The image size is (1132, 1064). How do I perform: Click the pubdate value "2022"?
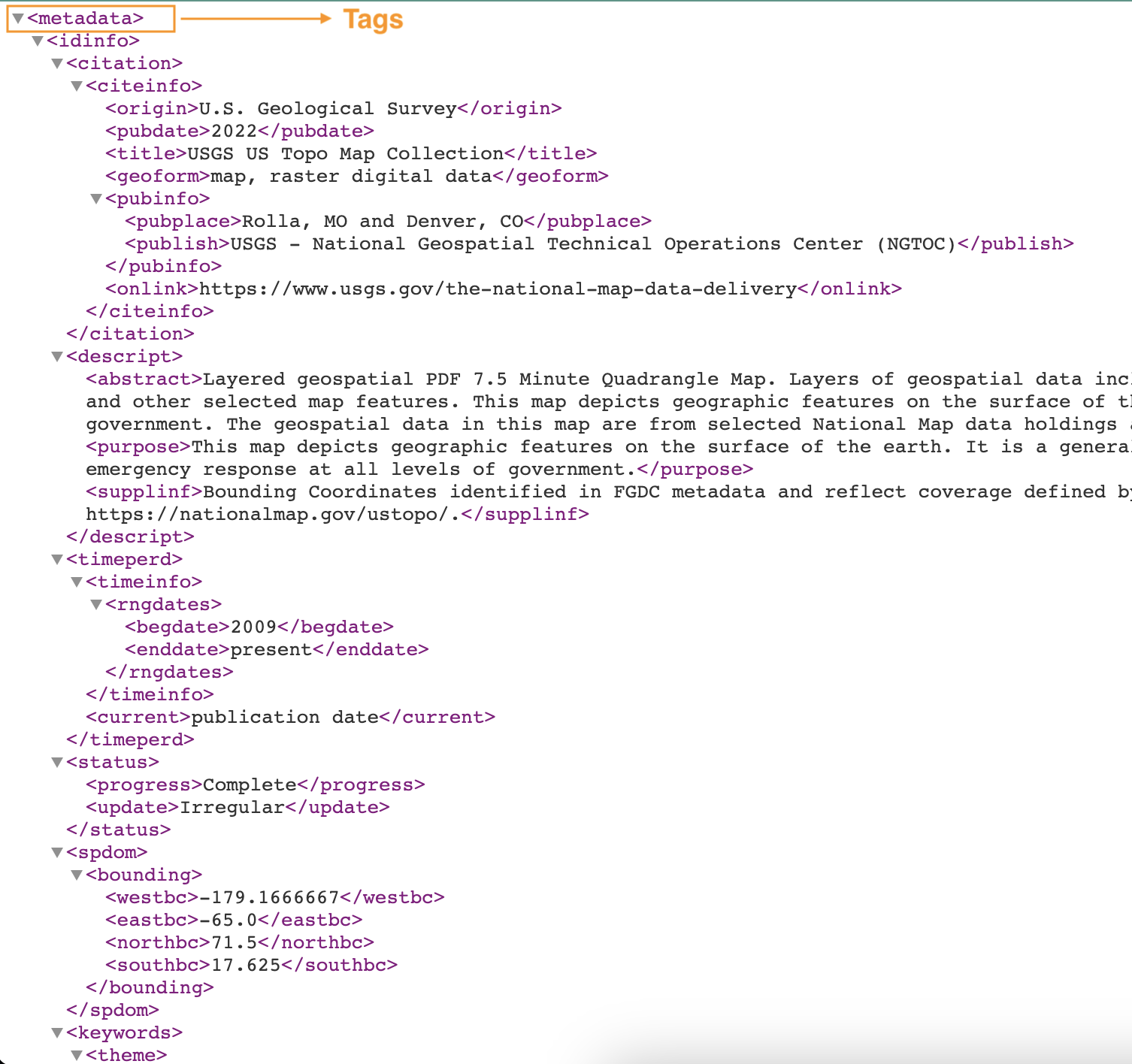pyautogui.click(x=235, y=131)
